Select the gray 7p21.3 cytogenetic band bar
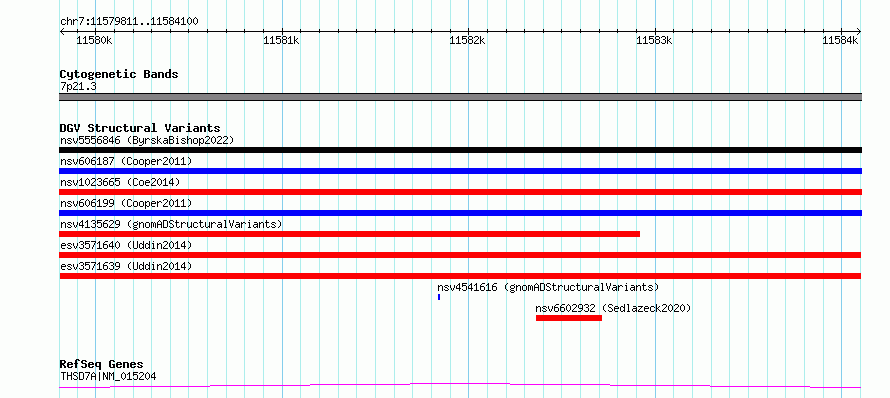 pyautogui.click(x=460, y=97)
